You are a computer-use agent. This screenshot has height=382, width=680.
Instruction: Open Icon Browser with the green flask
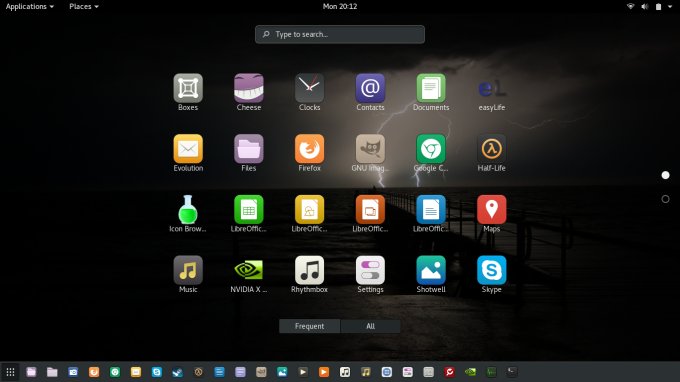point(188,210)
